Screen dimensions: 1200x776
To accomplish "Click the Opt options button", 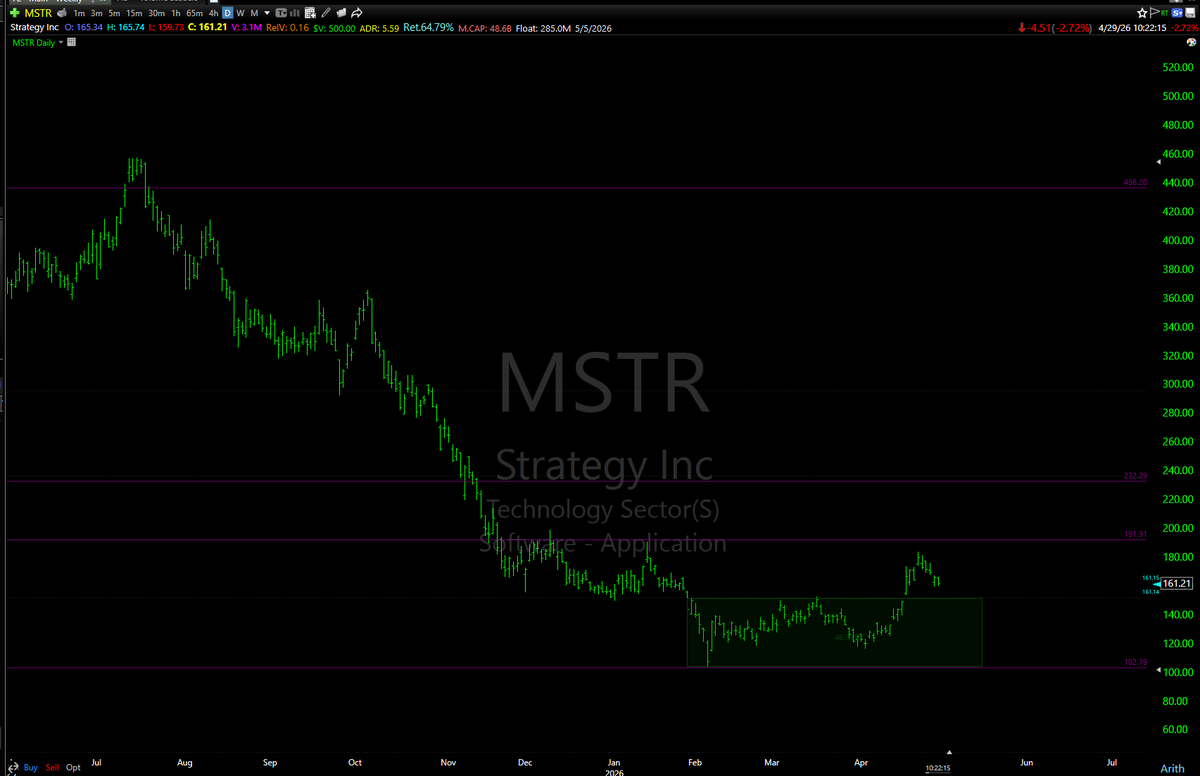I will [73, 767].
